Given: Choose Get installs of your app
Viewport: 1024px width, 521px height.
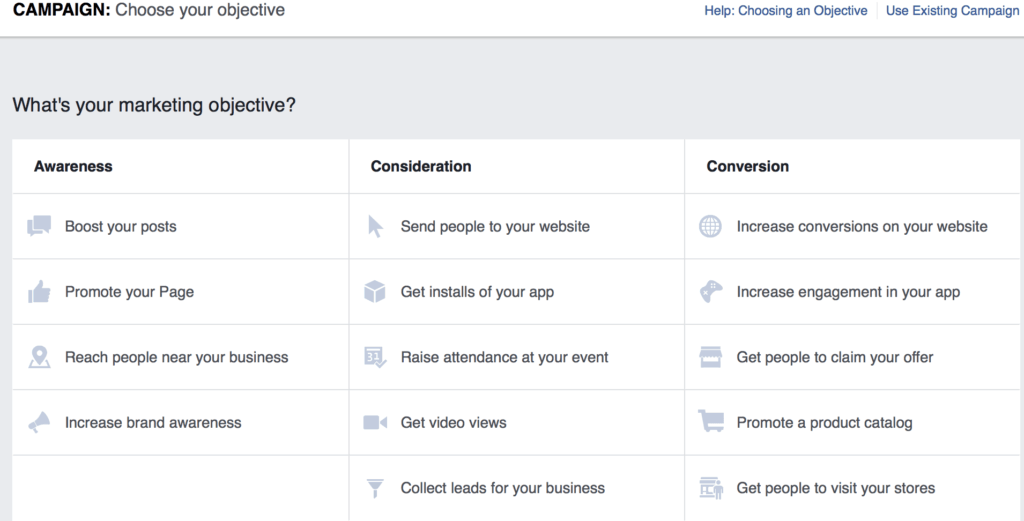Looking at the screenshot, I should pos(517,292).
